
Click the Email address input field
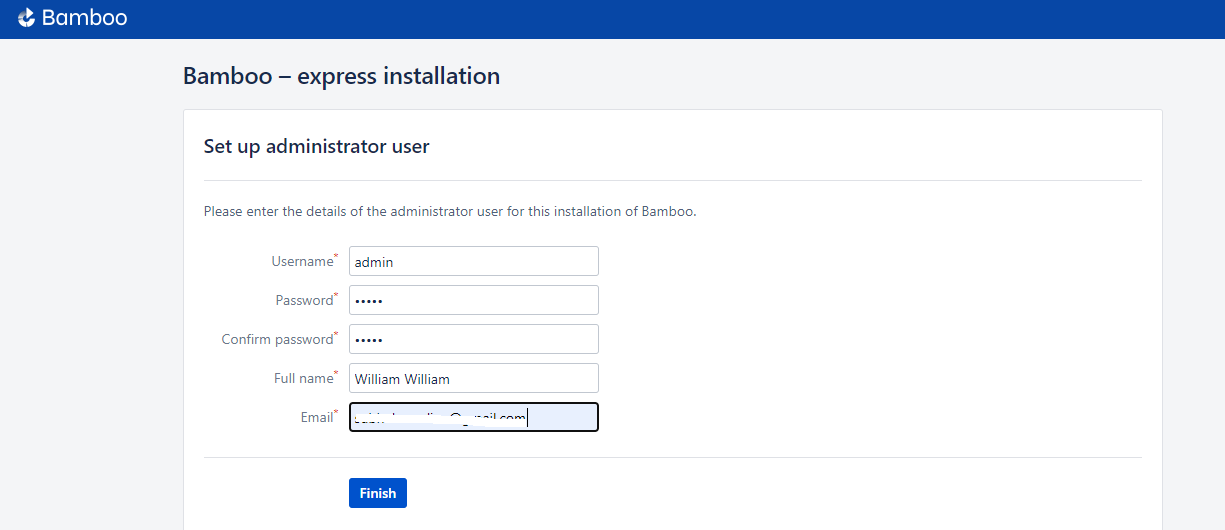coord(474,417)
